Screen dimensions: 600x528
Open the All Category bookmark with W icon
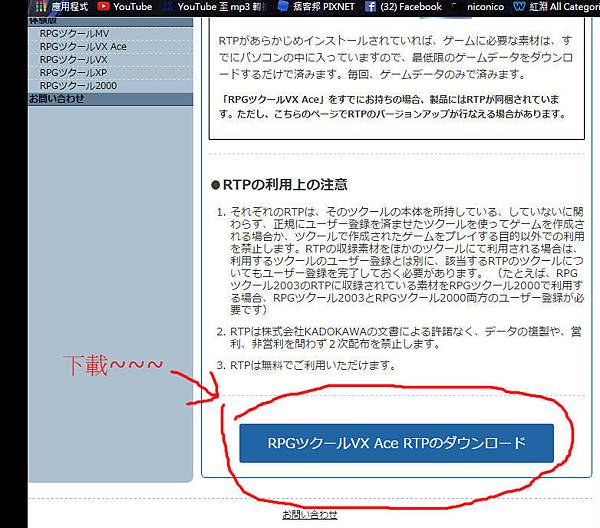coord(557,7)
